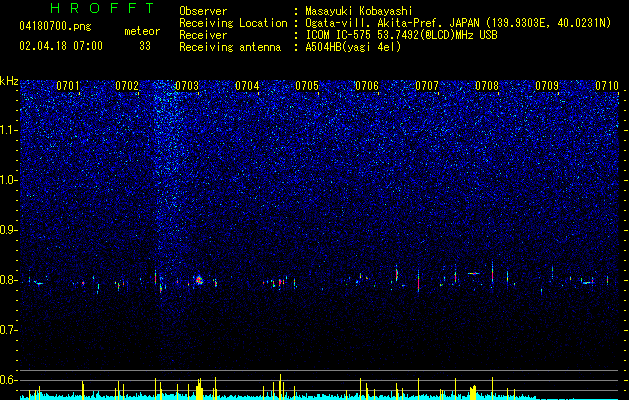Click the kHz axis unit label
The image size is (629, 400).
point(9,81)
